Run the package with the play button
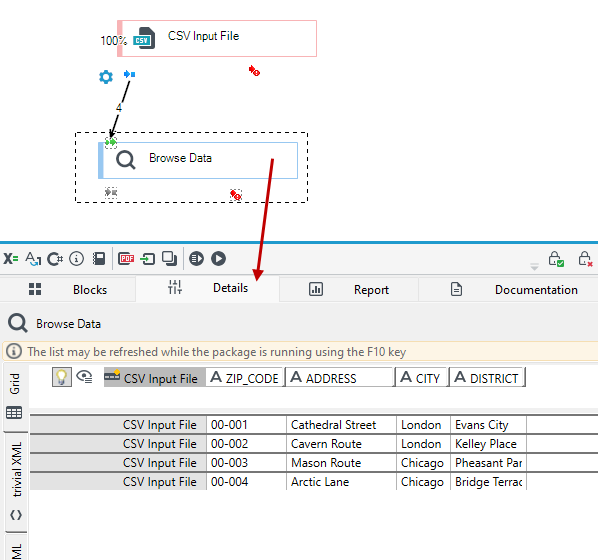This screenshot has height=560, width=599. coord(219,259)
